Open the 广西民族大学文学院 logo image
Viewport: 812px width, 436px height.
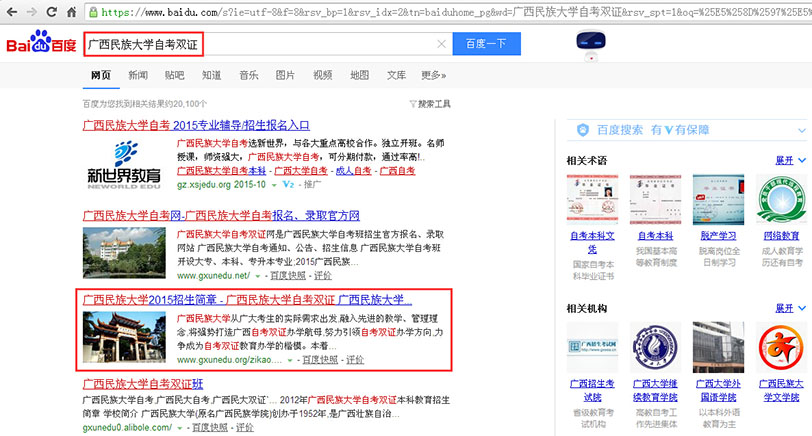pyautogui.click(x=781, y=347)
